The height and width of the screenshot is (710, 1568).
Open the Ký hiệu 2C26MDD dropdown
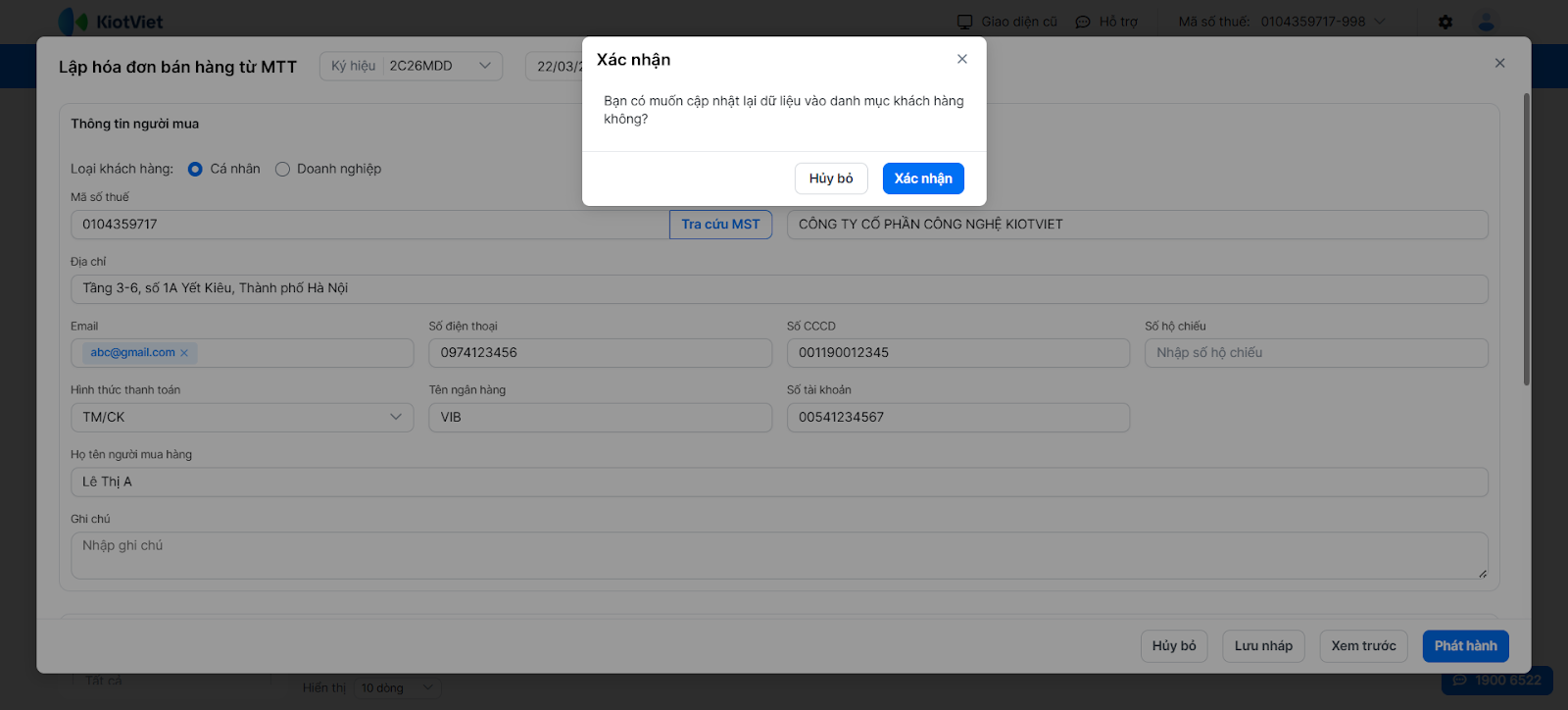point(411,66)
